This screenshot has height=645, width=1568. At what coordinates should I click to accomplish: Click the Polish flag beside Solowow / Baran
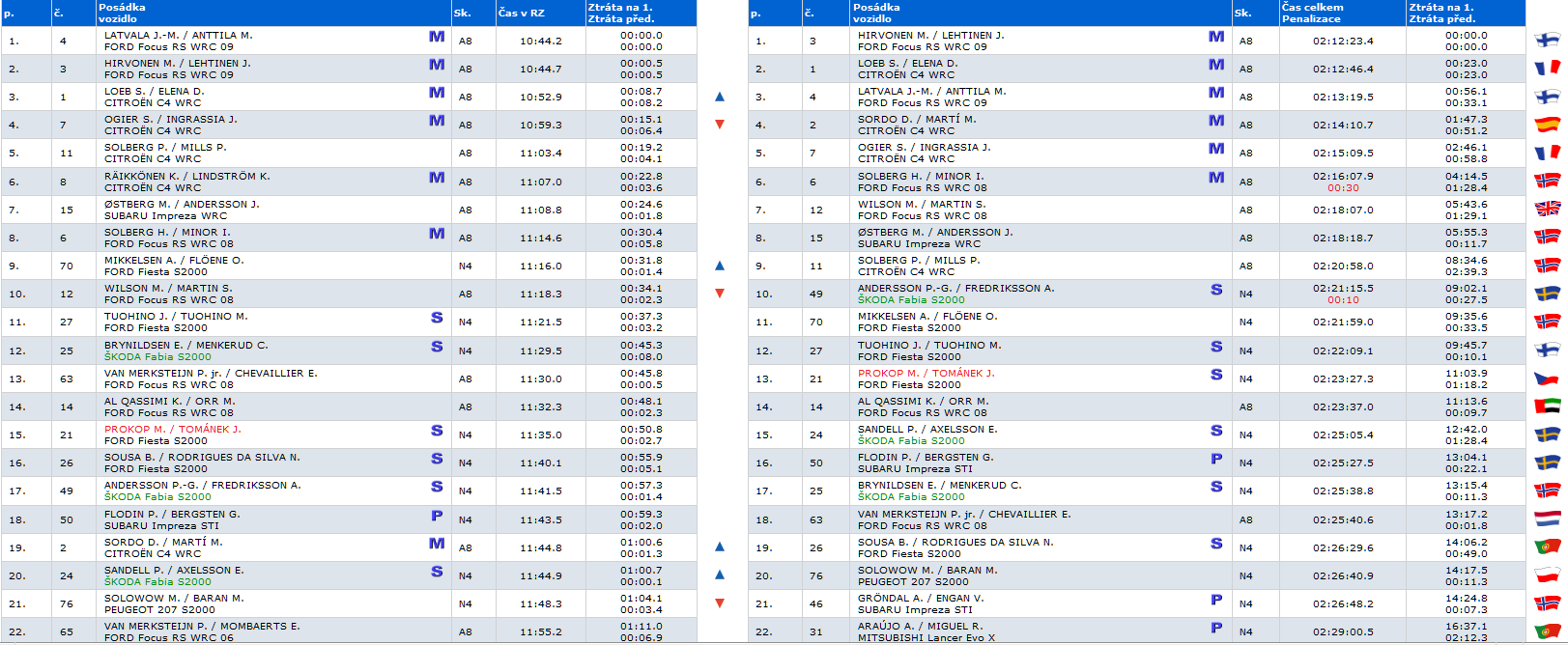coord(1547,575)
